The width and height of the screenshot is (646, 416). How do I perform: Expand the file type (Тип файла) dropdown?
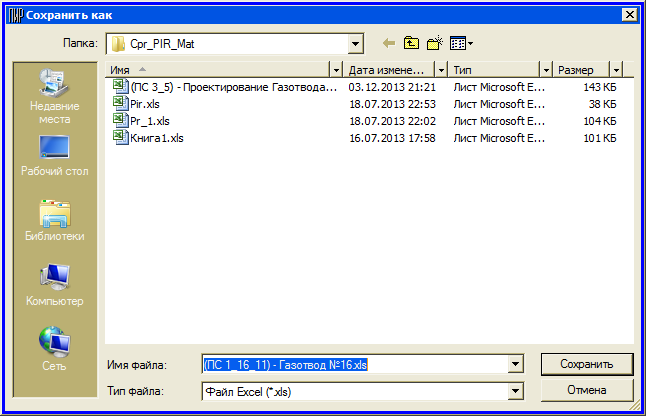pyautogui.click(x=516, y=391)
